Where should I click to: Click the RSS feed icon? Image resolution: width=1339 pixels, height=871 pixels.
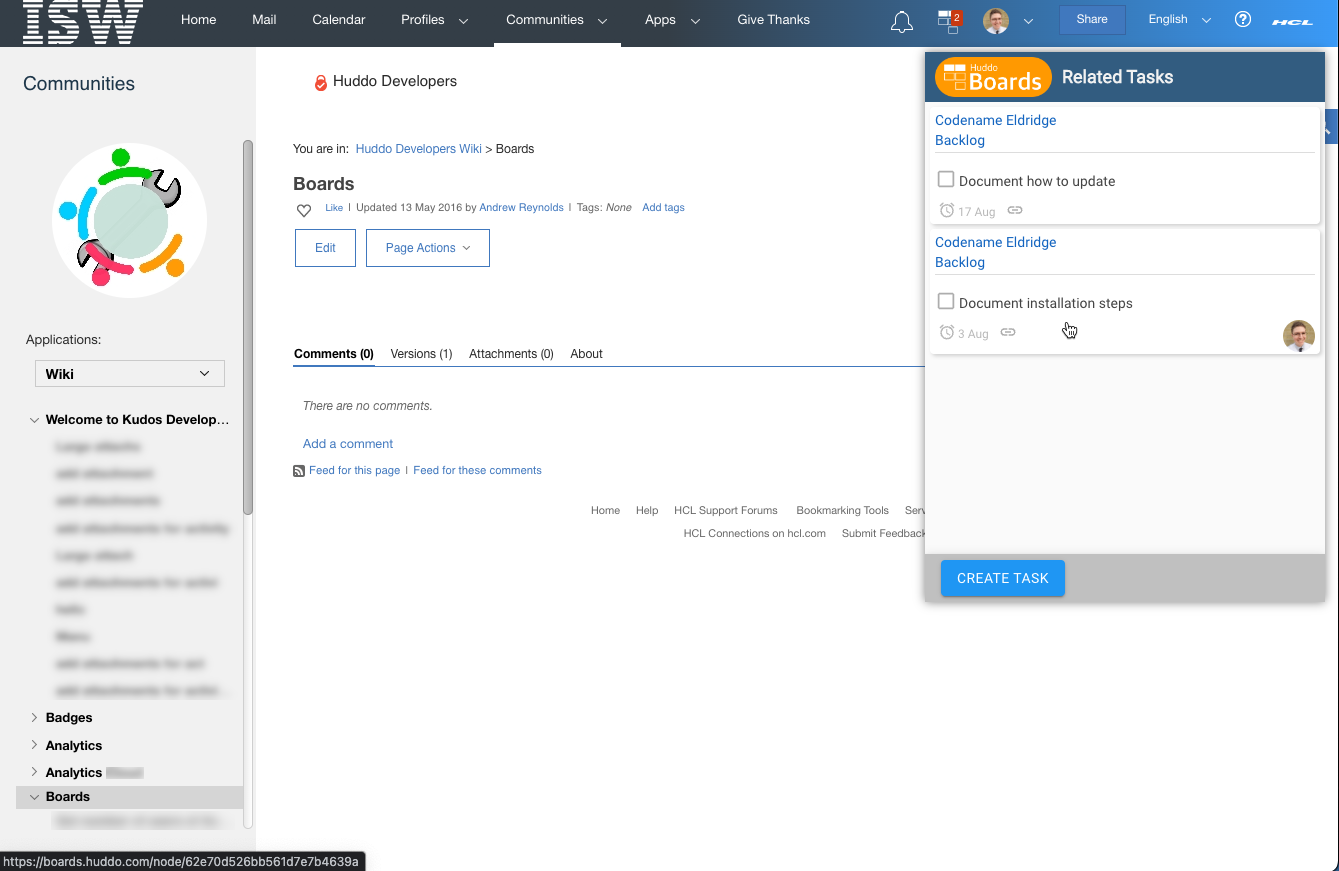(x=299, y=471)
